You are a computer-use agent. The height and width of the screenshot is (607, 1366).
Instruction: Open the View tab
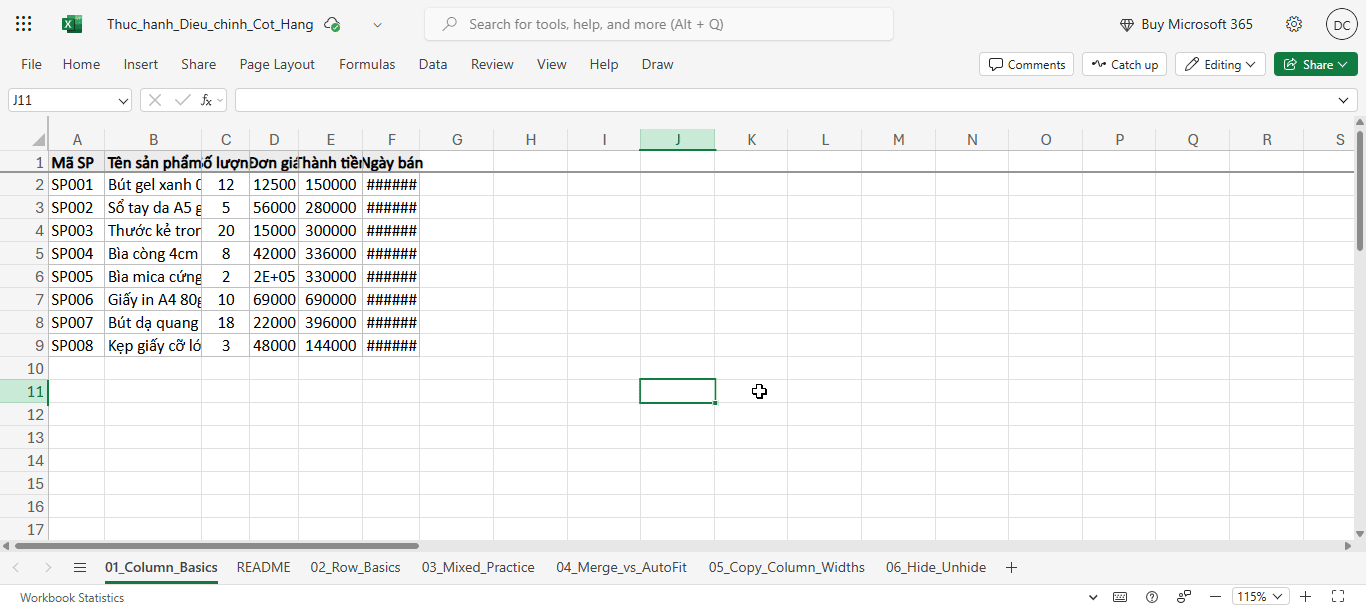552,64
